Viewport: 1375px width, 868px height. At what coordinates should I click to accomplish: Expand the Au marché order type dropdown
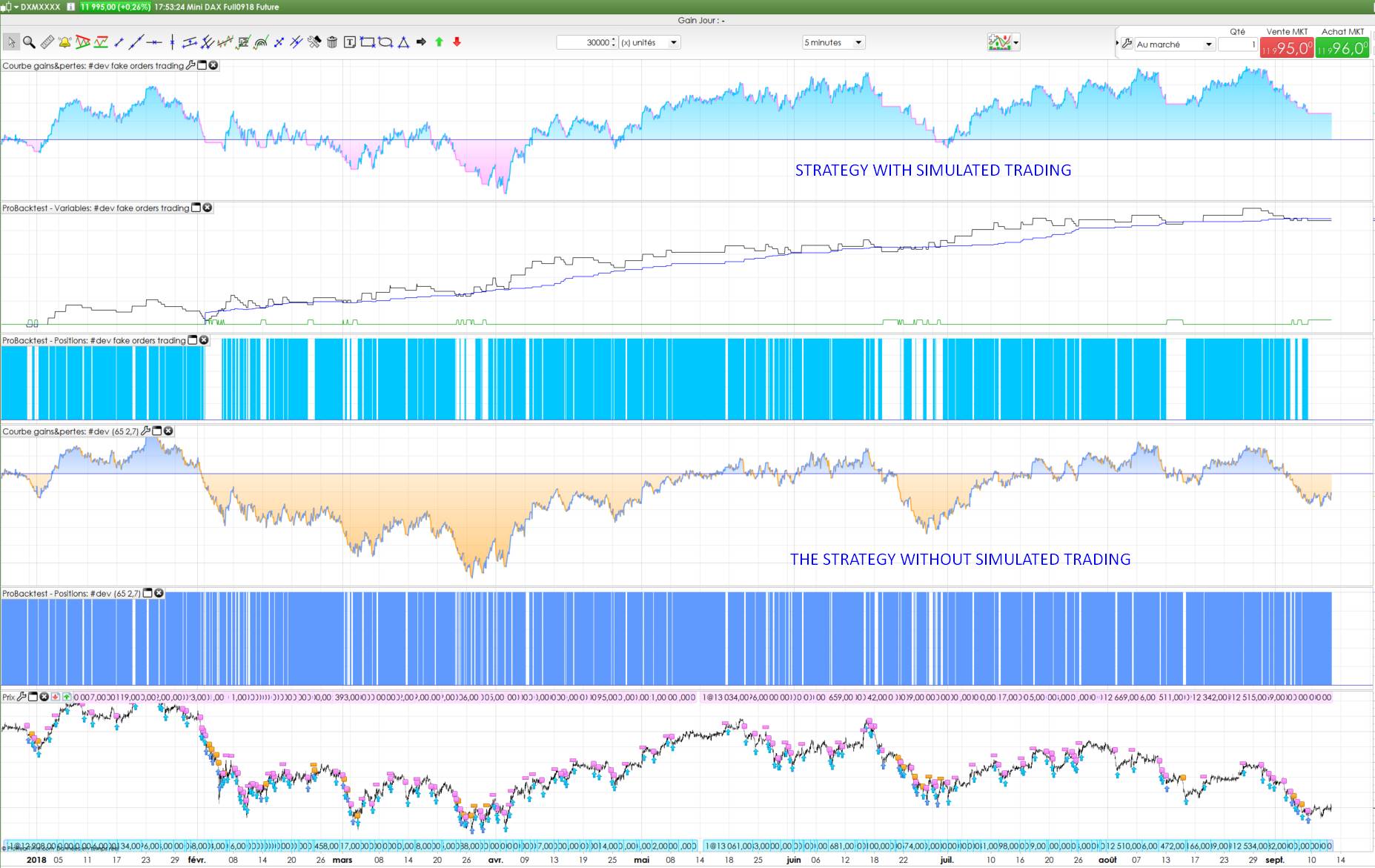click(x=1175, y=44)
